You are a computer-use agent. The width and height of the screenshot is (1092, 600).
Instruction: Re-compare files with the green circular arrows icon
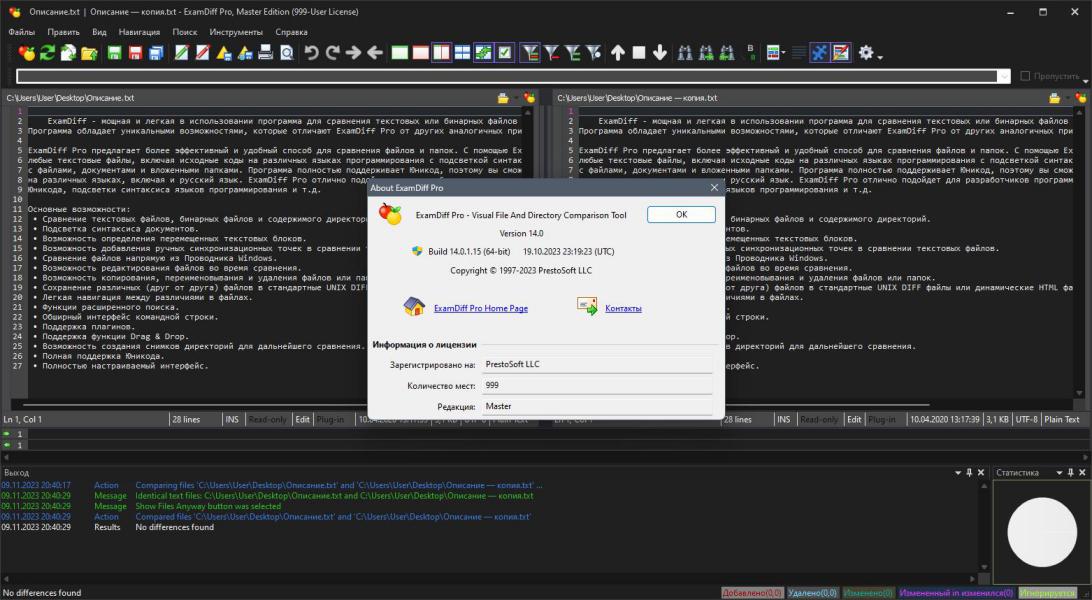tap(47, 53)
